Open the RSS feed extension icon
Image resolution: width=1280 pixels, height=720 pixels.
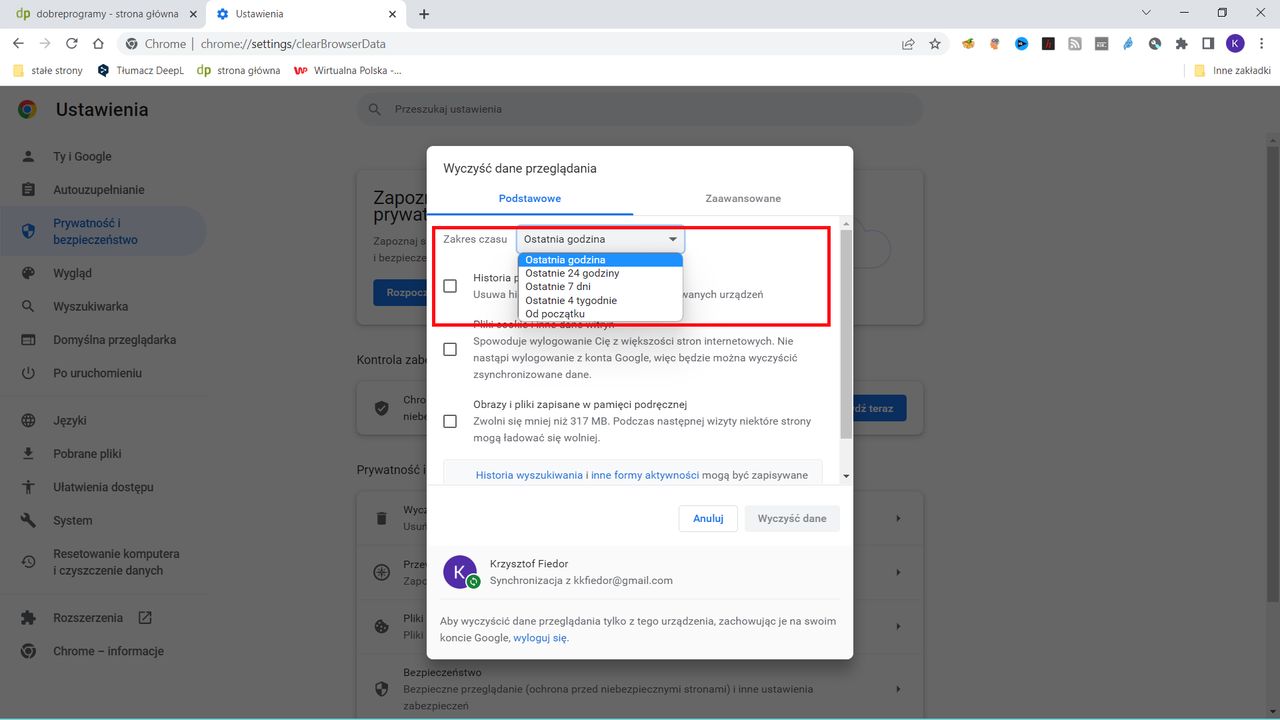click(1075, 43)
